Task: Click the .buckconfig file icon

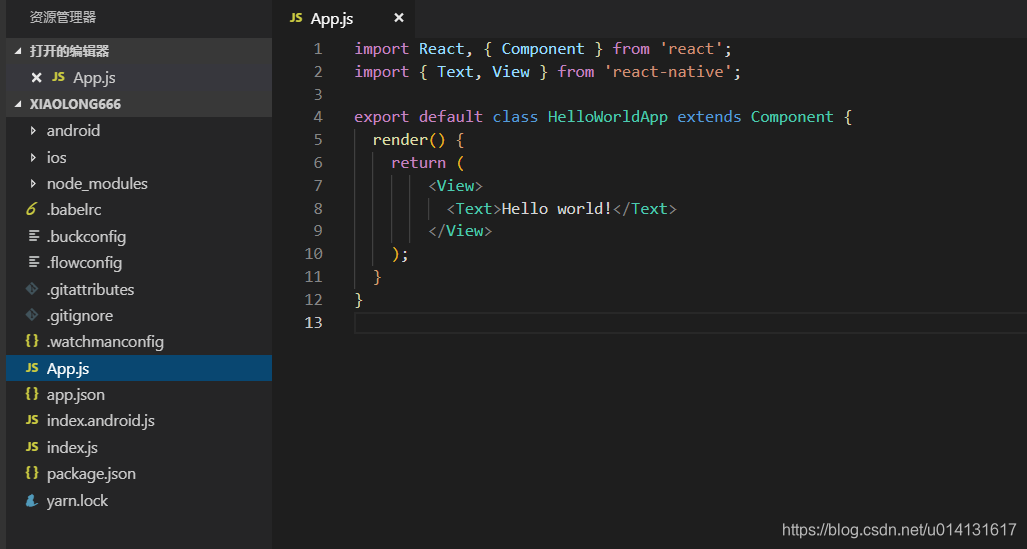Action: point(33,236)
